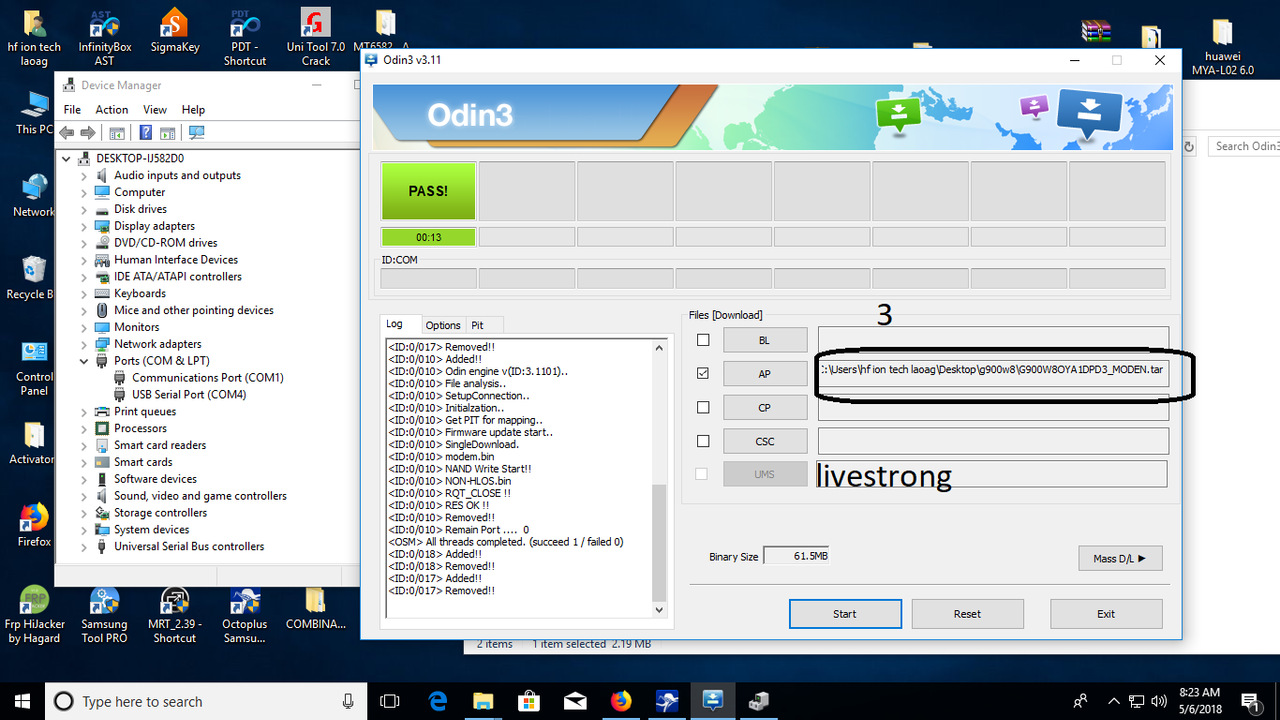Show hidden tray icons chevron
Screen dimensions: 1280x720
pyautogui.click(x=1114, y=701)
